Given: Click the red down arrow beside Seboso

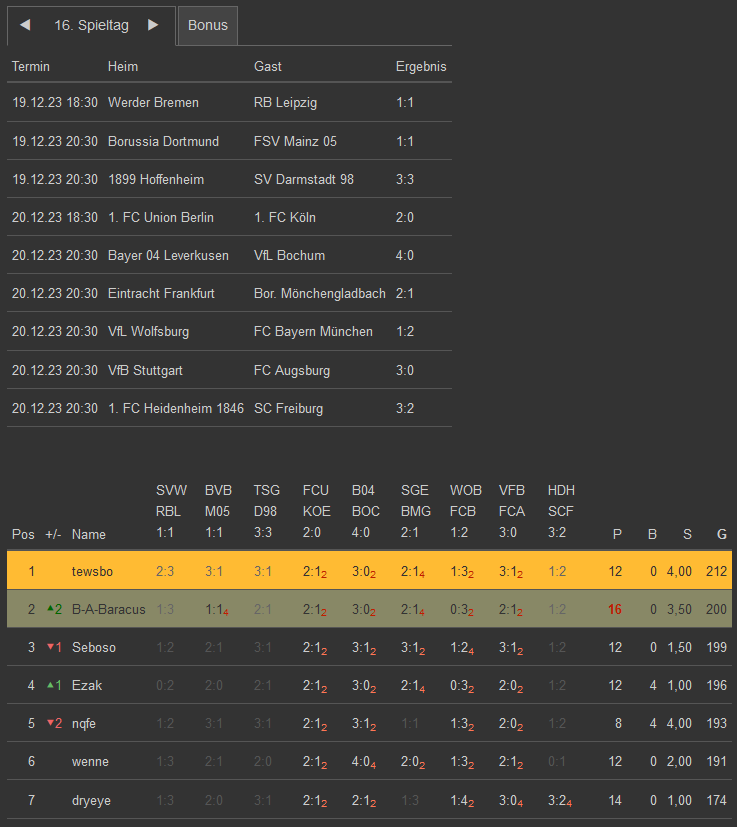Looking at the screenshot, I should pos(51,647).
